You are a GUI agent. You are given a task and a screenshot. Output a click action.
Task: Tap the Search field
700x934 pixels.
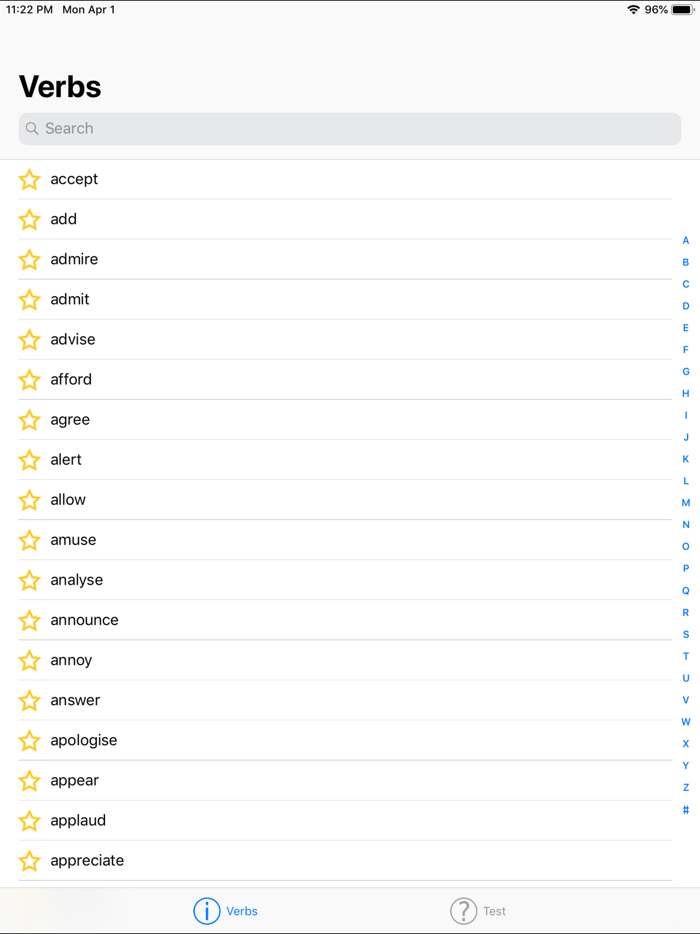pos(350,128)
